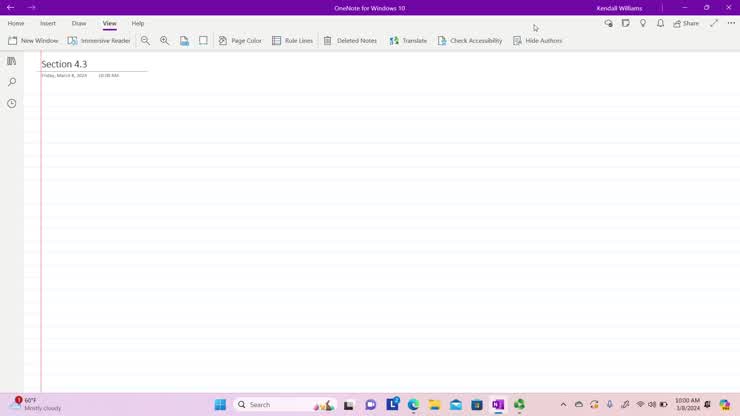The height and width of the screenshot is (416, 740).
Task: Click the Zoom In magnifier icon
Action: [x=165, y=41]
